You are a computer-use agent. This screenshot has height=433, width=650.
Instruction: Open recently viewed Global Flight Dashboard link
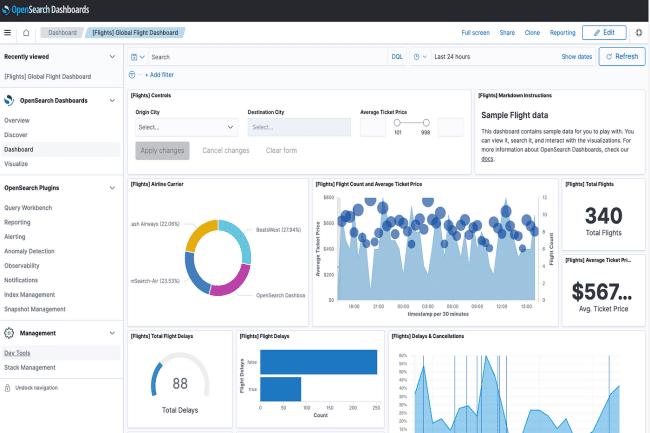(48, 76)
